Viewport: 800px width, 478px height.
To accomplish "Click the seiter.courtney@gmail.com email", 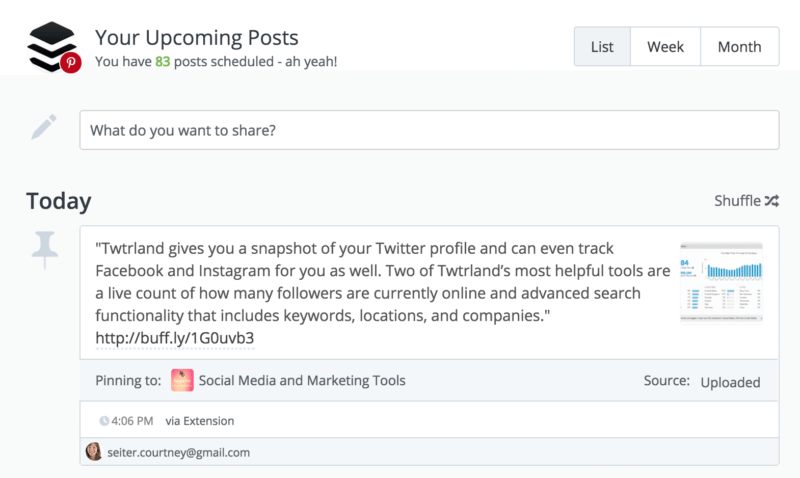I will 179,452.
